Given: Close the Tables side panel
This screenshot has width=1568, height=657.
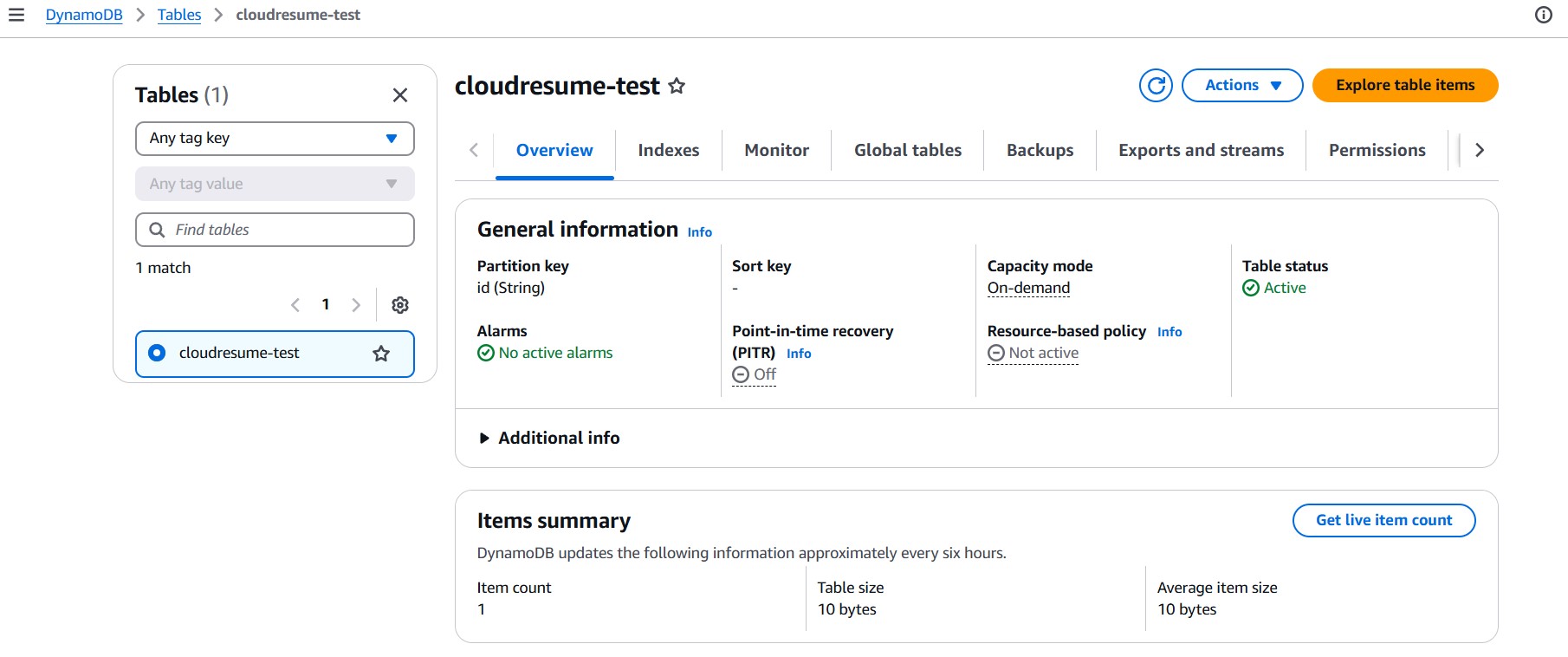Looking at the screenshot, I should 400,95.
